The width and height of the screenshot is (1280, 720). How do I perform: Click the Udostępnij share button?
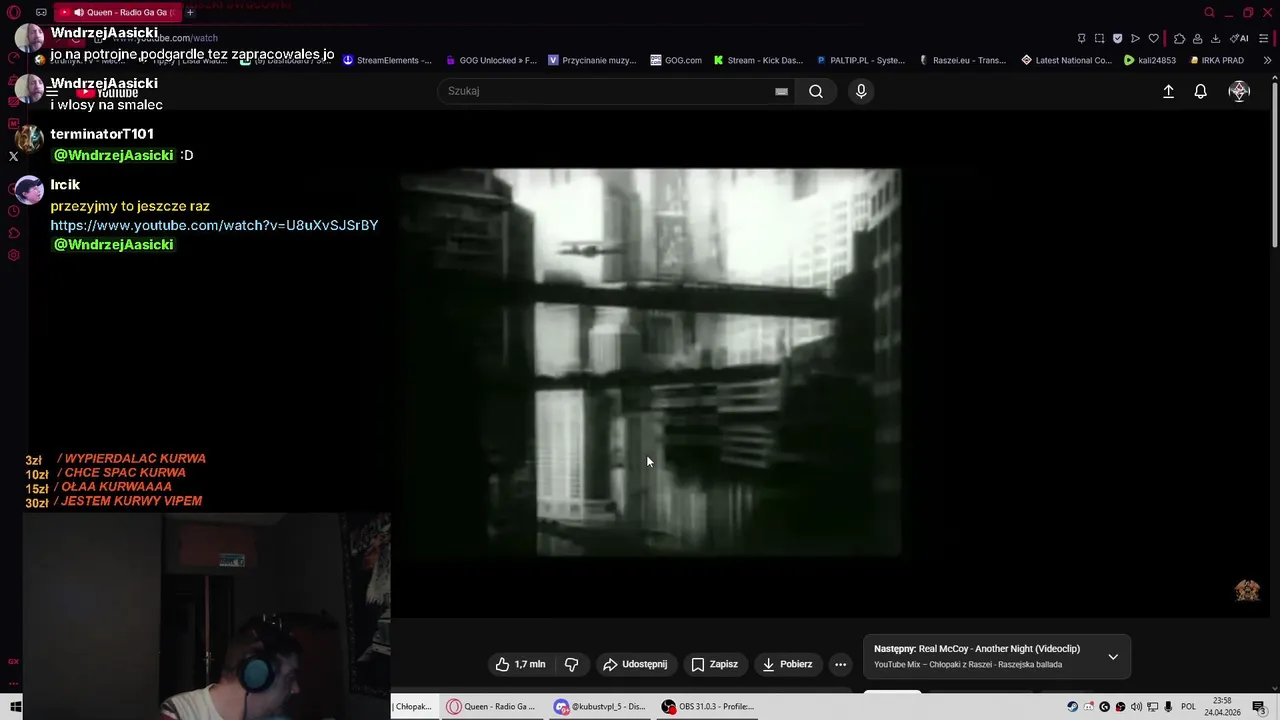[x=635, y=664]
